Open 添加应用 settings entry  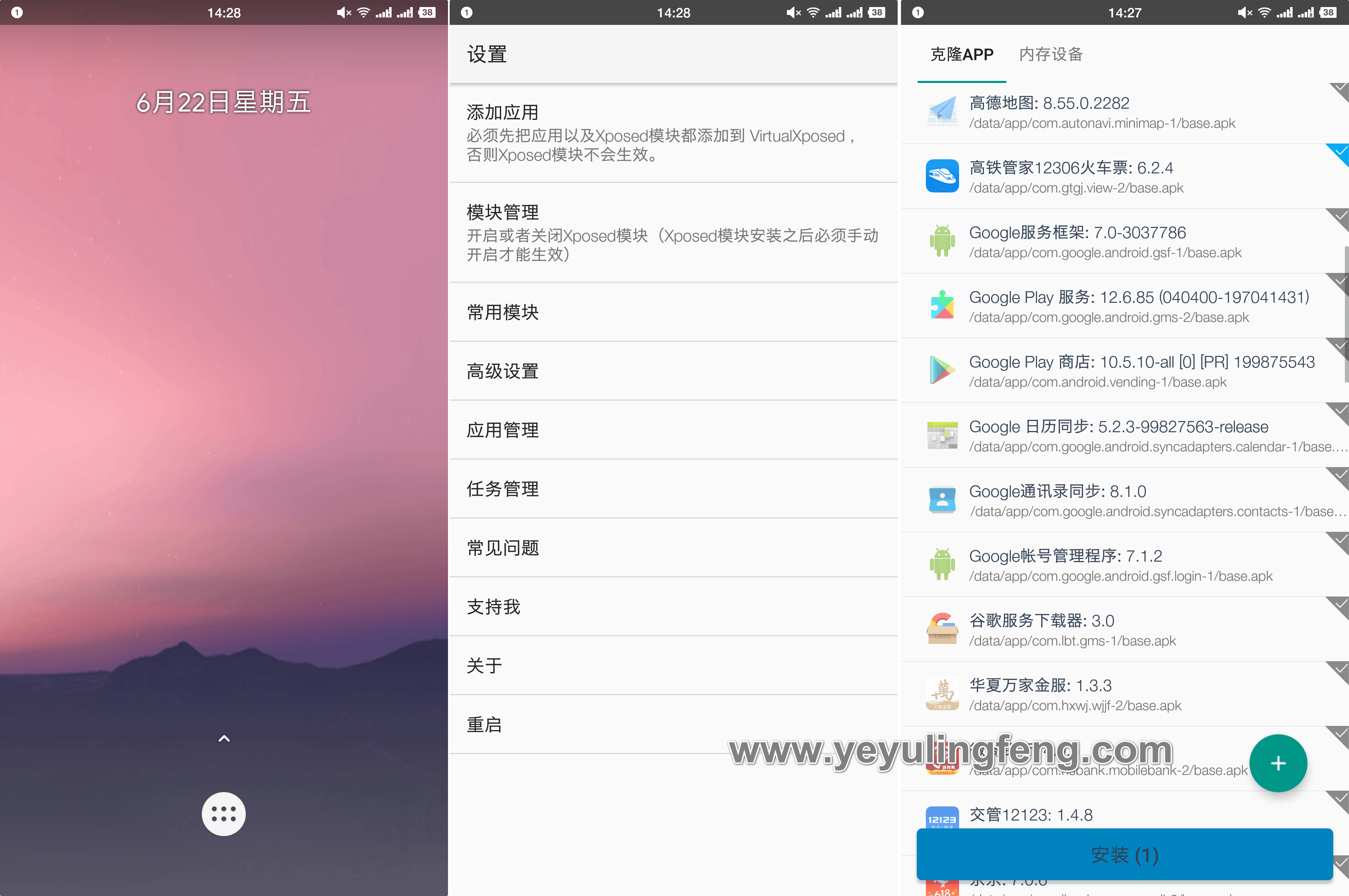pyautogui.click(x=673, y=134)
